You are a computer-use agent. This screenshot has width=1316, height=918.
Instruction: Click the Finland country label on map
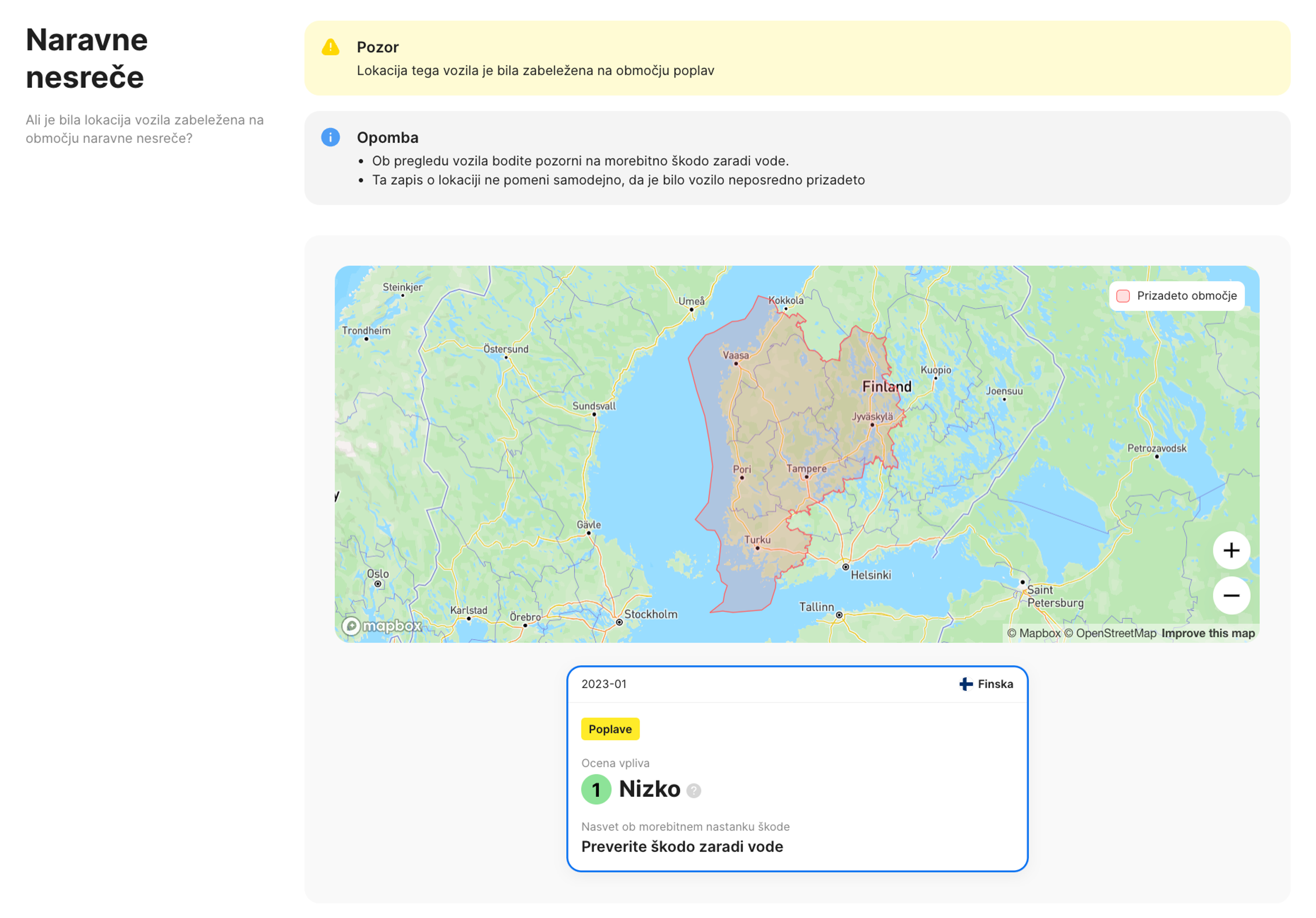click(x=886, y=386)
